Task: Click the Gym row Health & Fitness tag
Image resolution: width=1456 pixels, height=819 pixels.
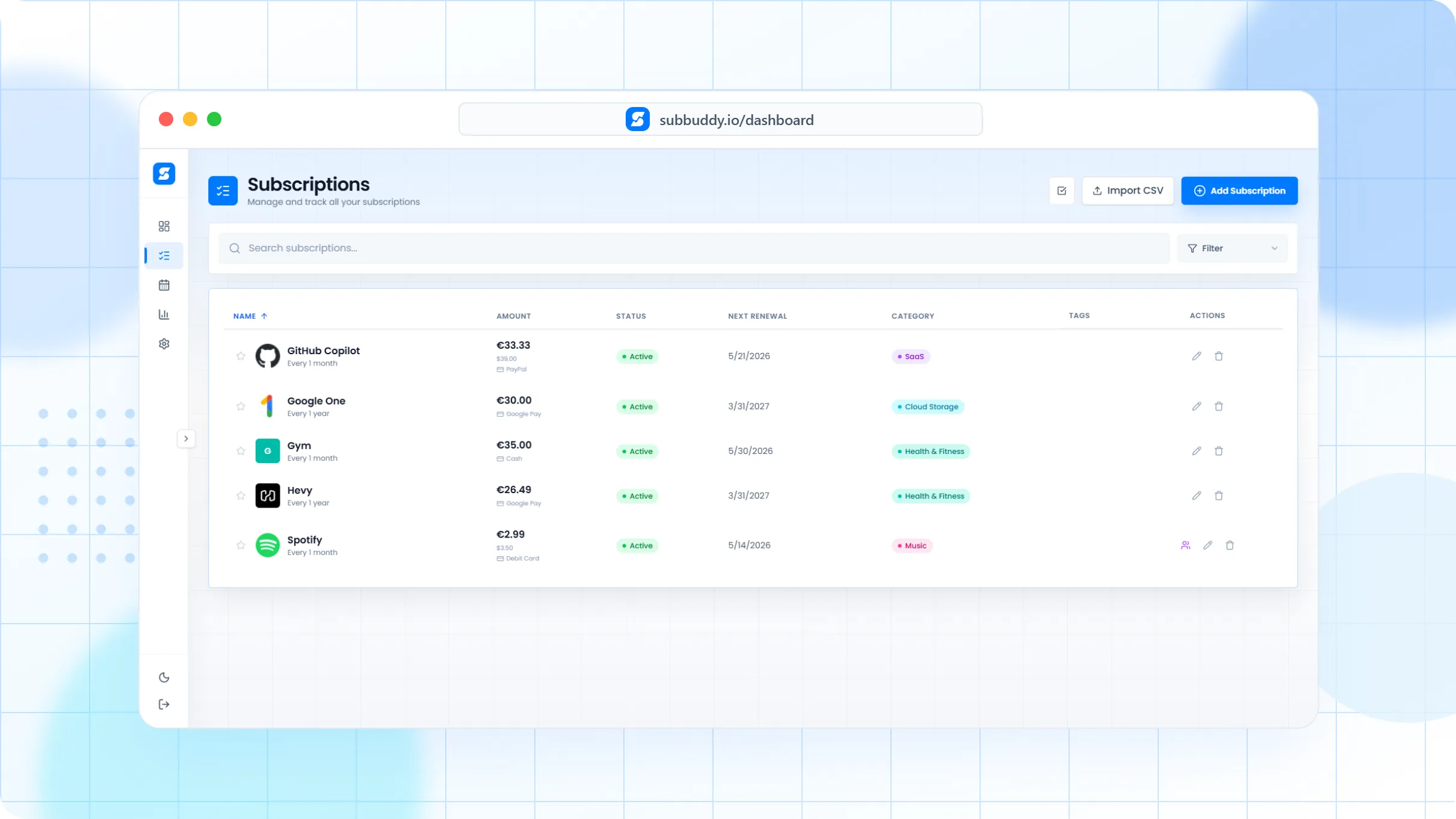Action: click(931, 452)
